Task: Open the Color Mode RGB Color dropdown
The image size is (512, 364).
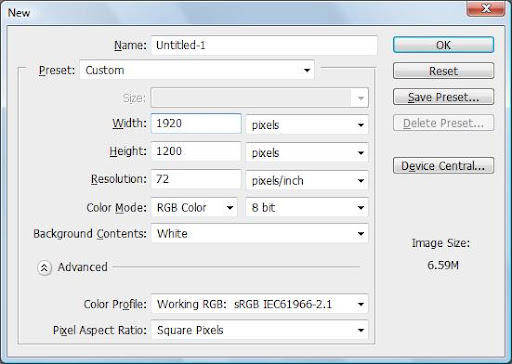Action: coord(194,207)
